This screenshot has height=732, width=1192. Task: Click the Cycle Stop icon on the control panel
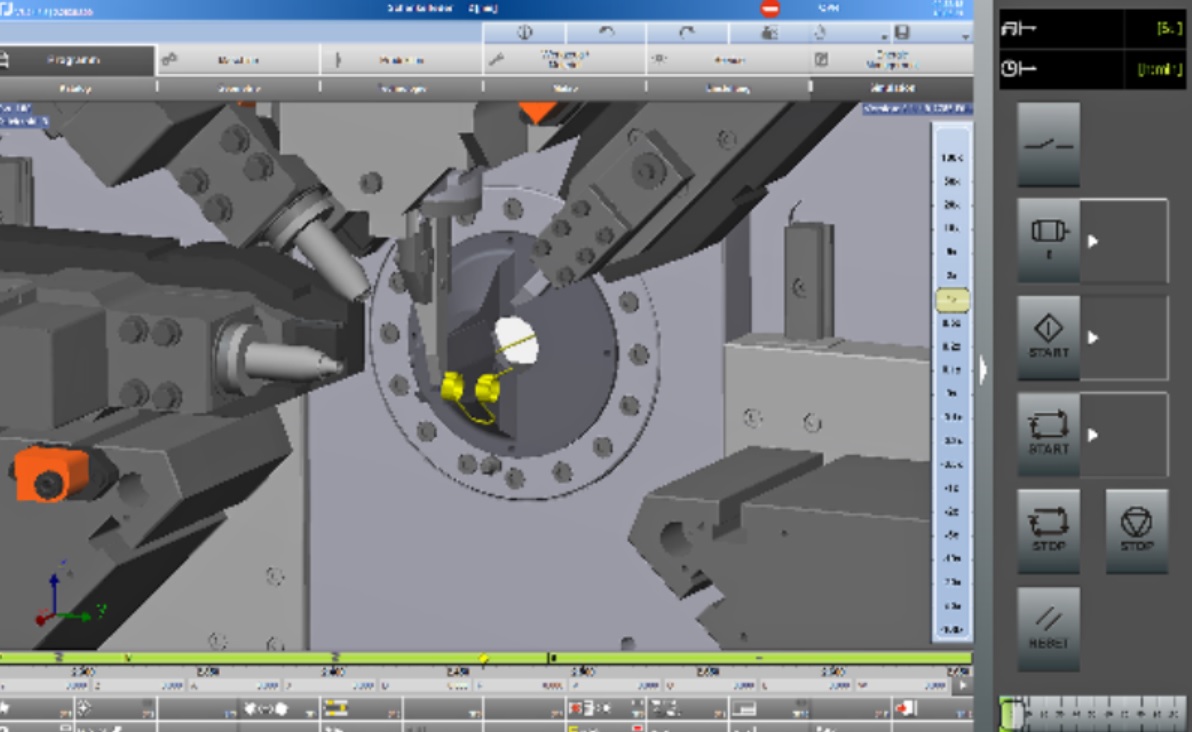pos(1048,530)
